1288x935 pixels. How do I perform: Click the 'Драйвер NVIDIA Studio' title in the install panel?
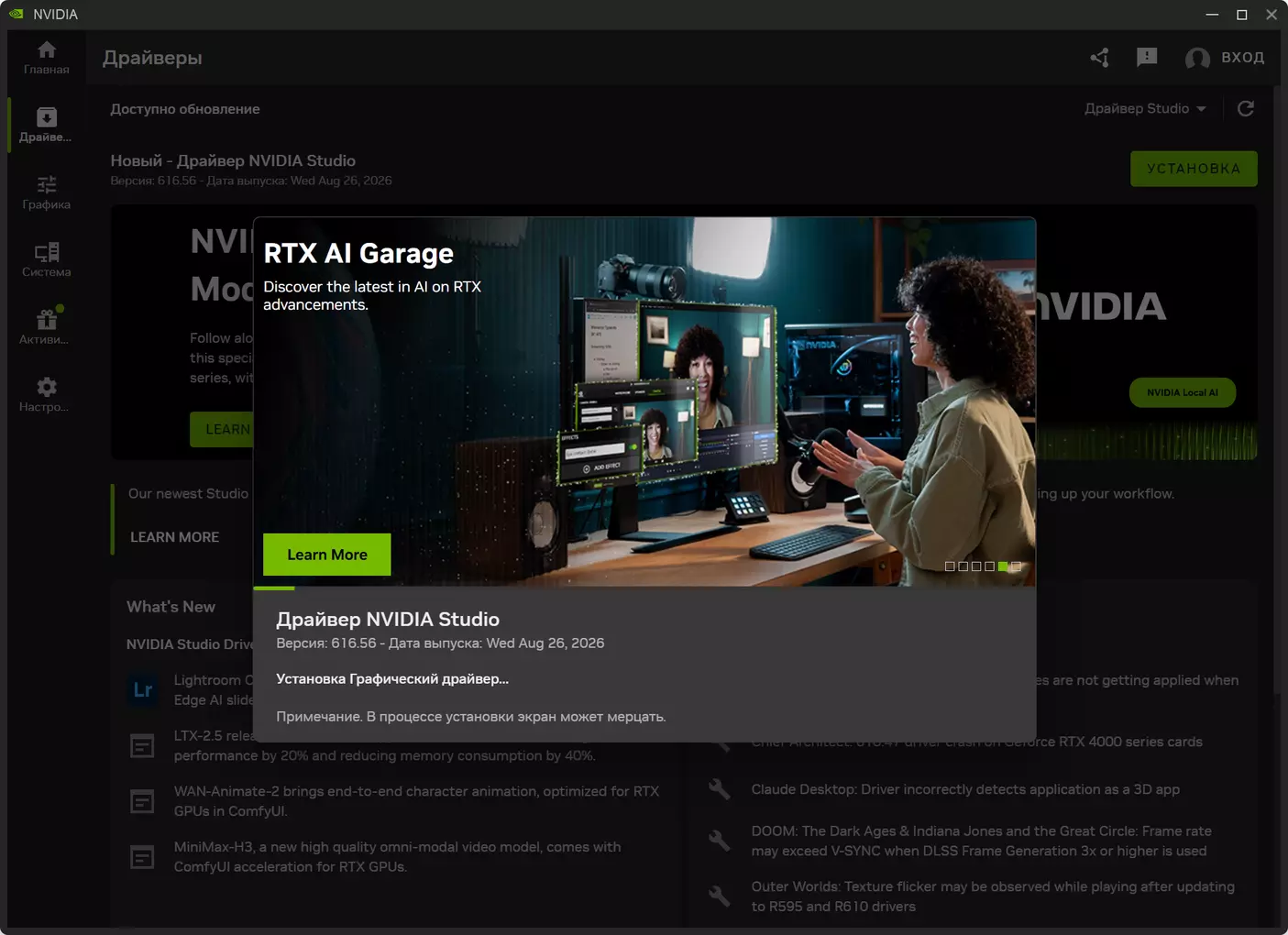tap(388, 620)
